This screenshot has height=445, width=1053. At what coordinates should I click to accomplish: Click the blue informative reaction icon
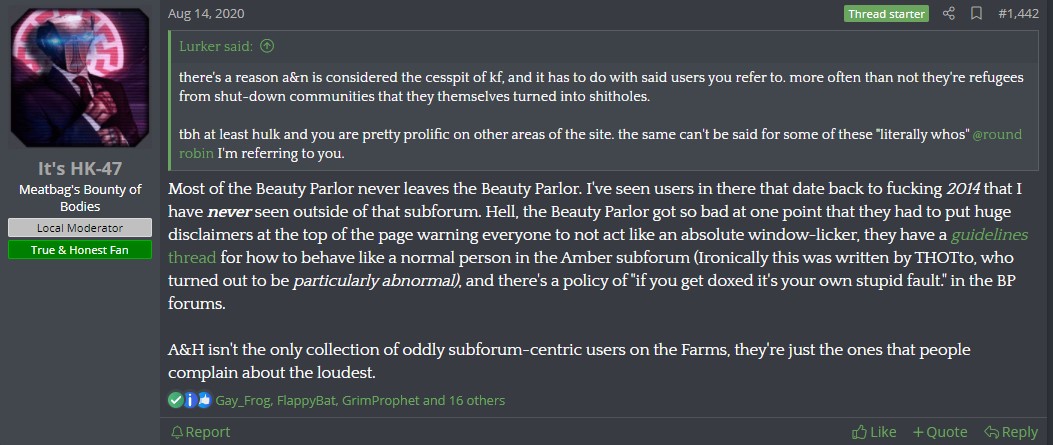pos(190,401)
